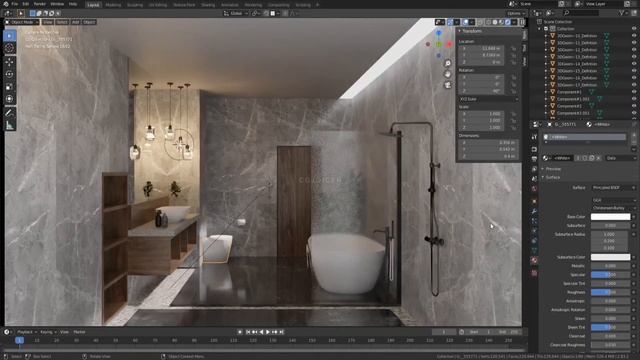Open the Object Data properties tab icon

click(x=534, y=250)
